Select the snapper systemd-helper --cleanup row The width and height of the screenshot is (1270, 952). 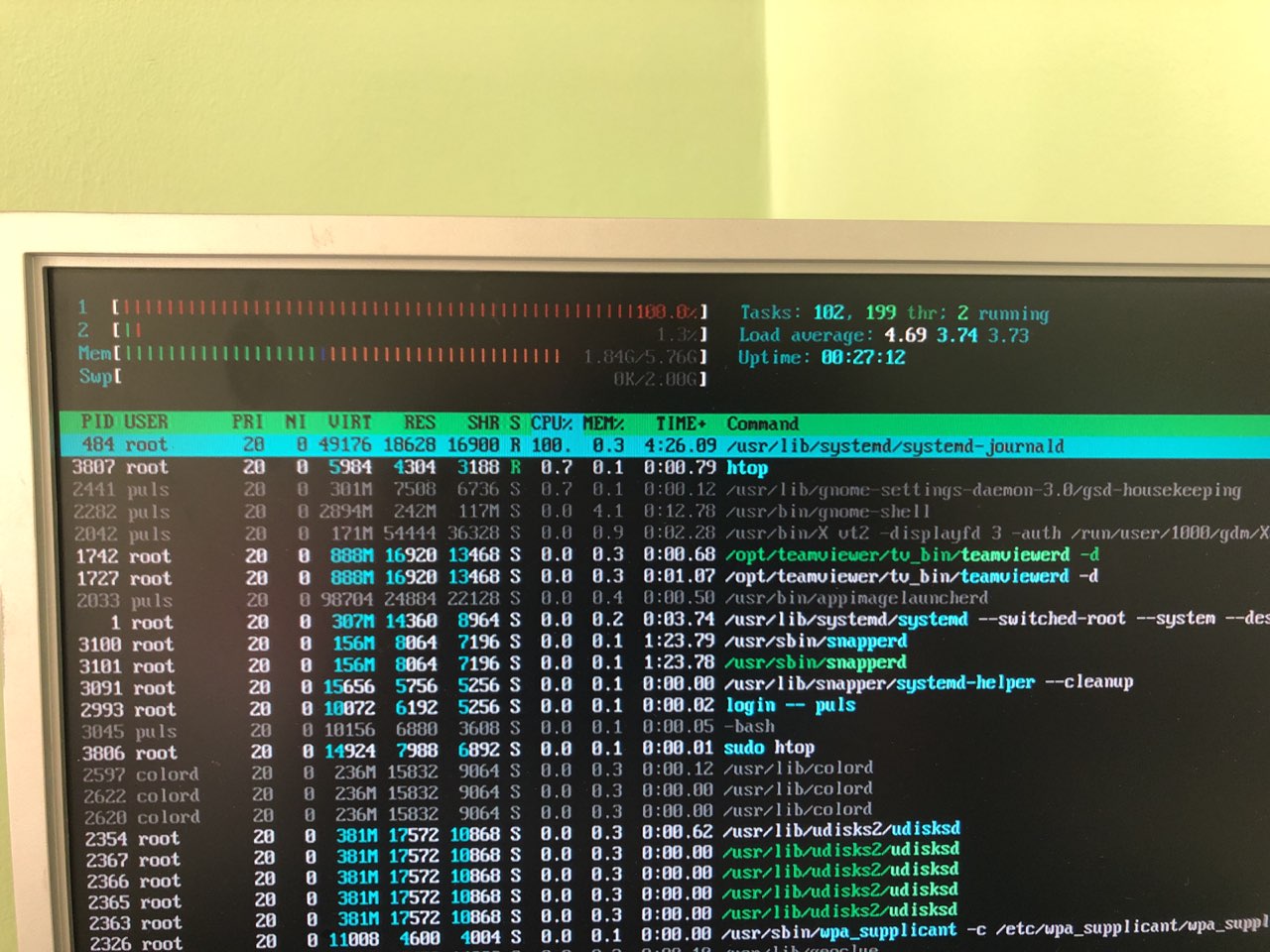(665, 686)
